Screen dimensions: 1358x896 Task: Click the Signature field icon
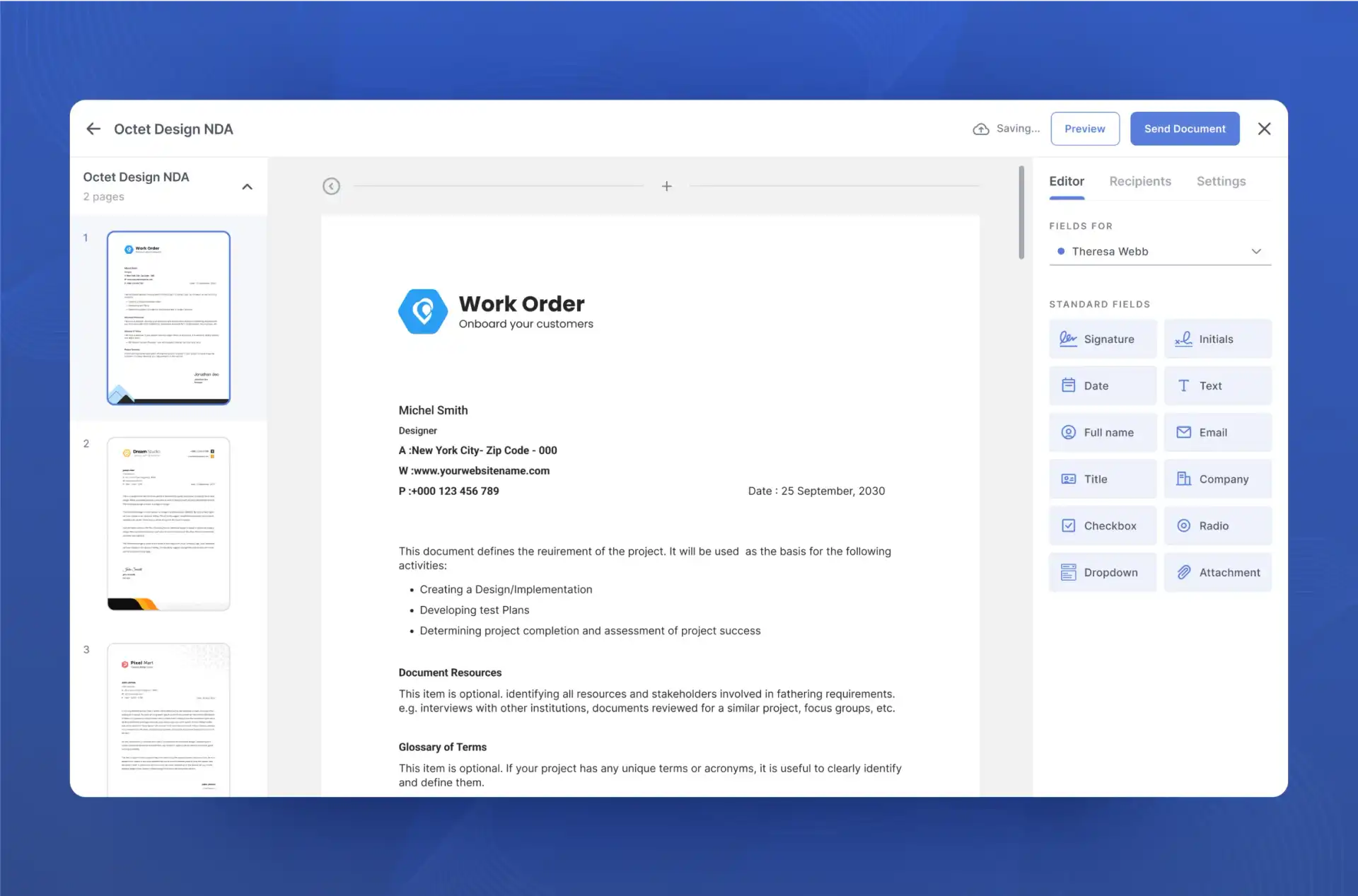(x=1069, y=338)
